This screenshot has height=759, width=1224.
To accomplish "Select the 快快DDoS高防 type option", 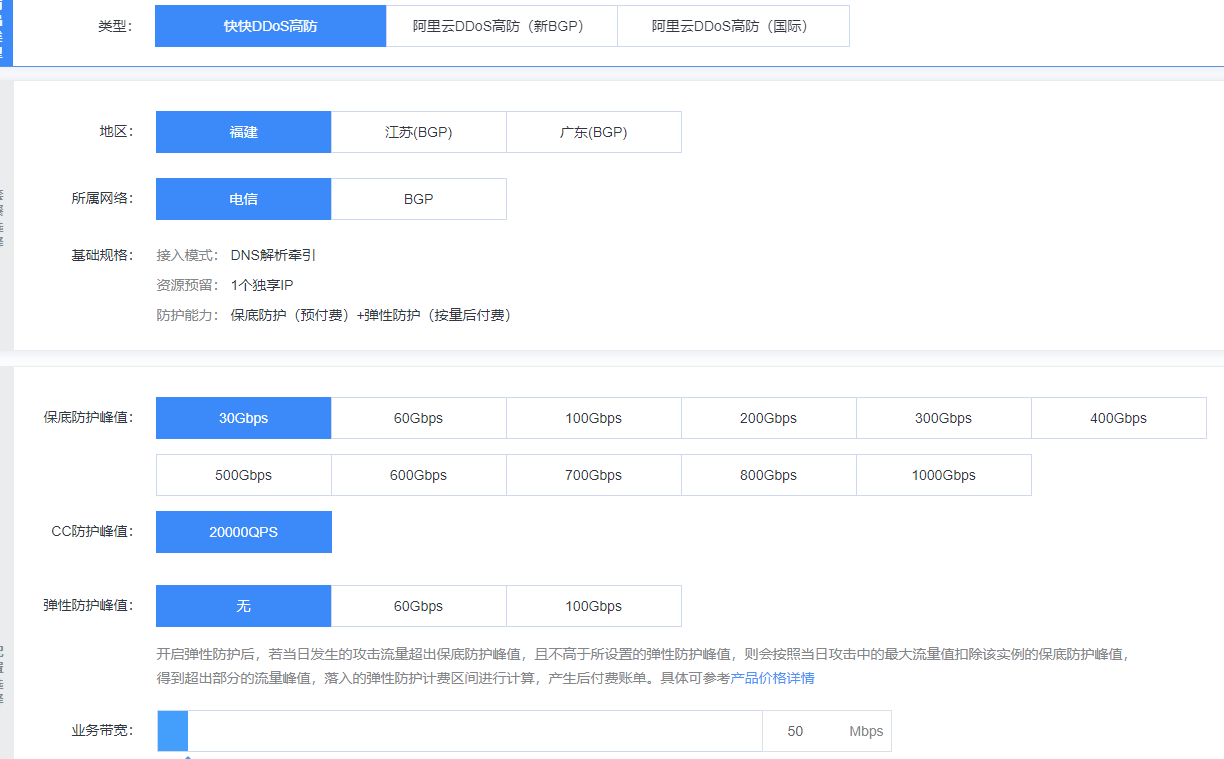I will point(270,26).
